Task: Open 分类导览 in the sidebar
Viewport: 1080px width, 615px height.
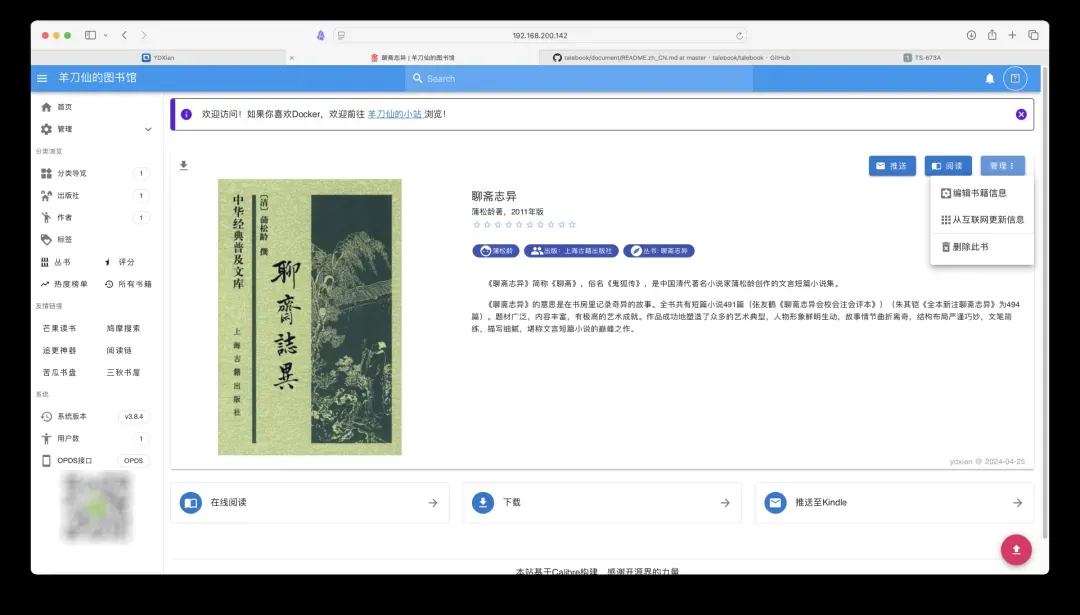Action: point(72,173)
